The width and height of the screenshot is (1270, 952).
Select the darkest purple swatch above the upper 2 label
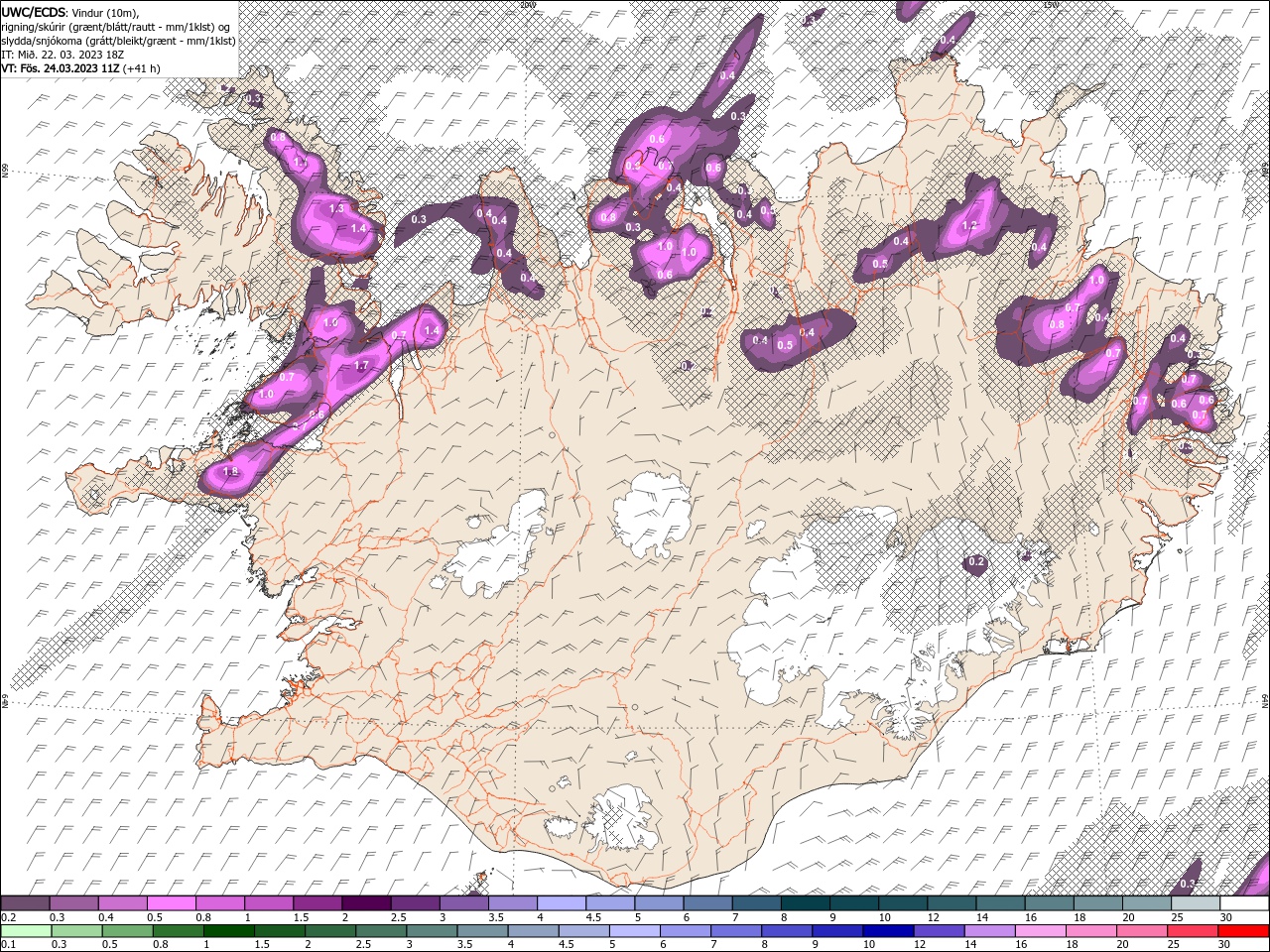(365, 903)
